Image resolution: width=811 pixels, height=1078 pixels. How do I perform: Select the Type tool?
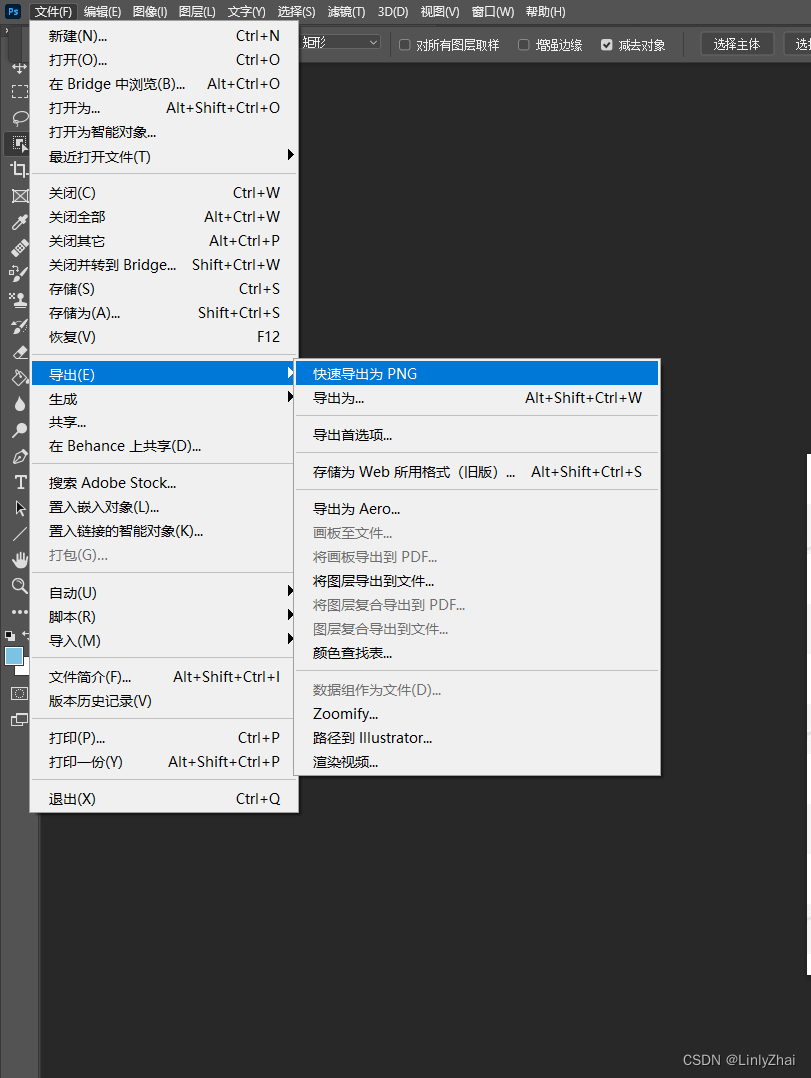(19, 482)
